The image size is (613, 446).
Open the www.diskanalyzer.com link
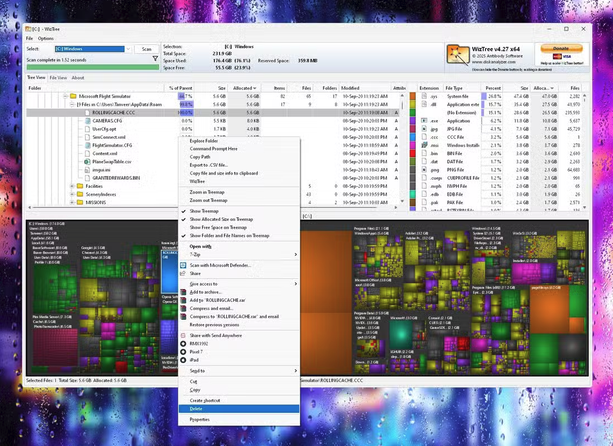tap(493, 62)
